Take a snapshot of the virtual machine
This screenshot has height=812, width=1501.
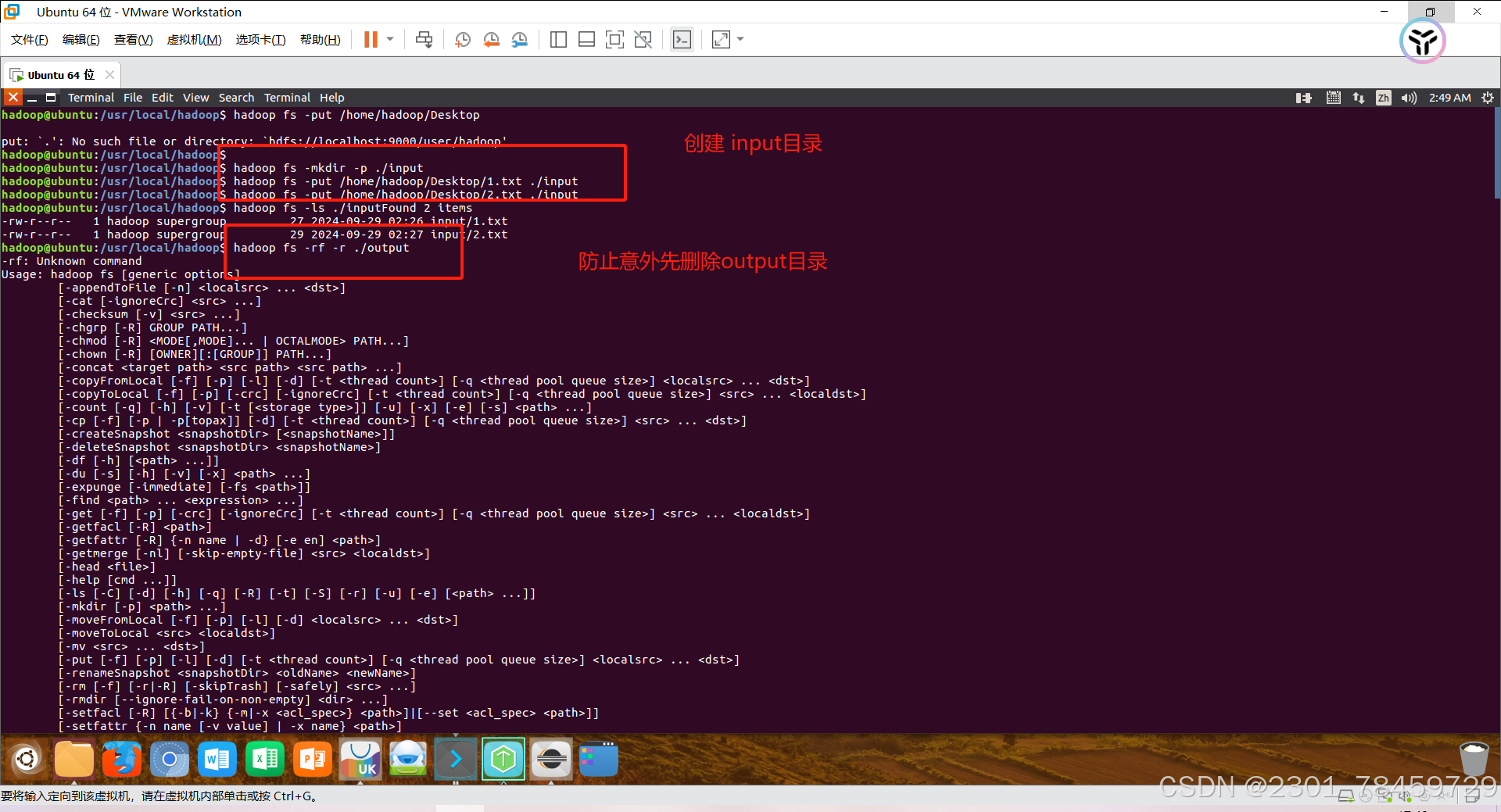point(461,39)
